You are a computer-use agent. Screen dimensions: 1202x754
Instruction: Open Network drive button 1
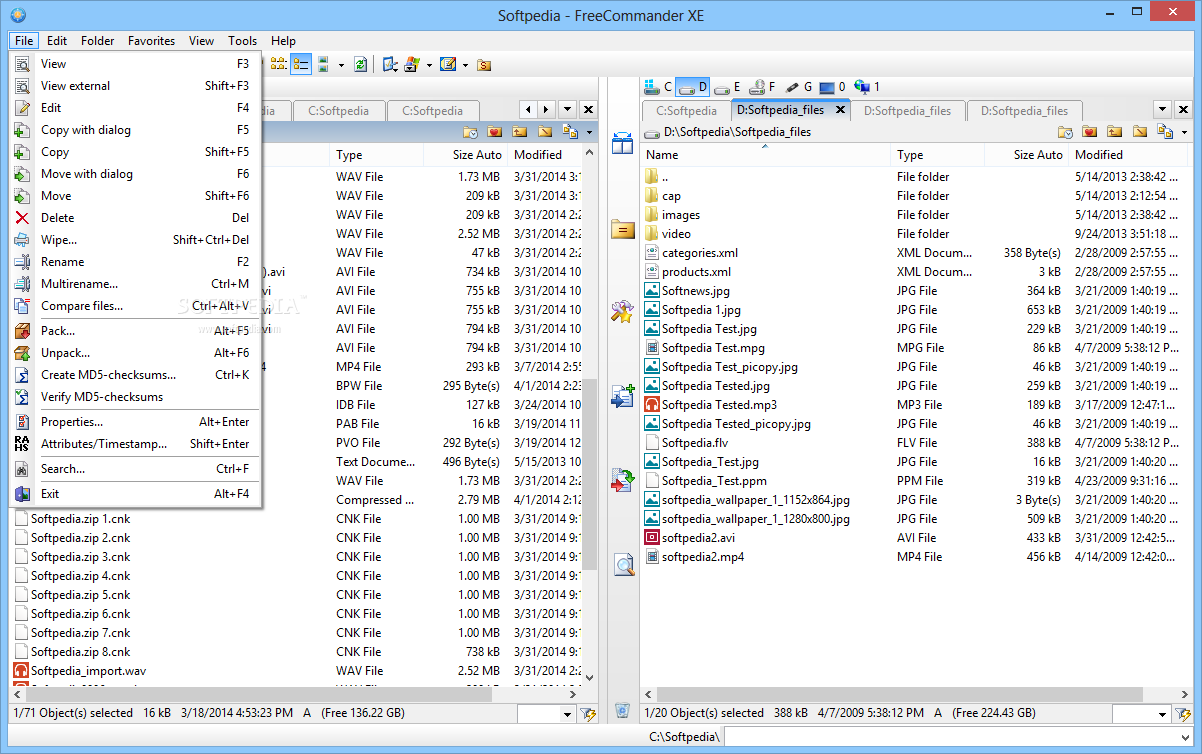866,87
